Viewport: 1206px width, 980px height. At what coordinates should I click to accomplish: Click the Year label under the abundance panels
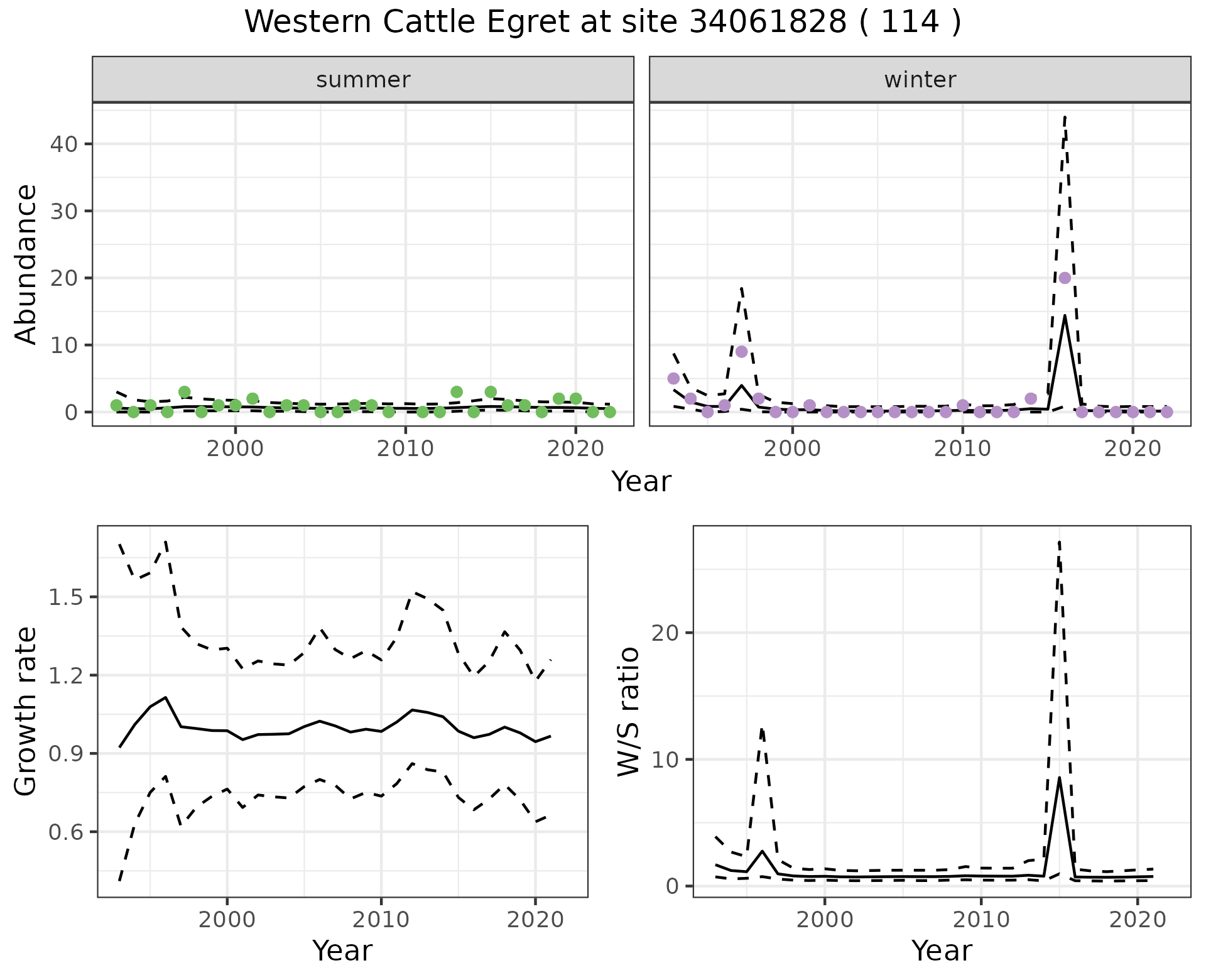point(641,482)
